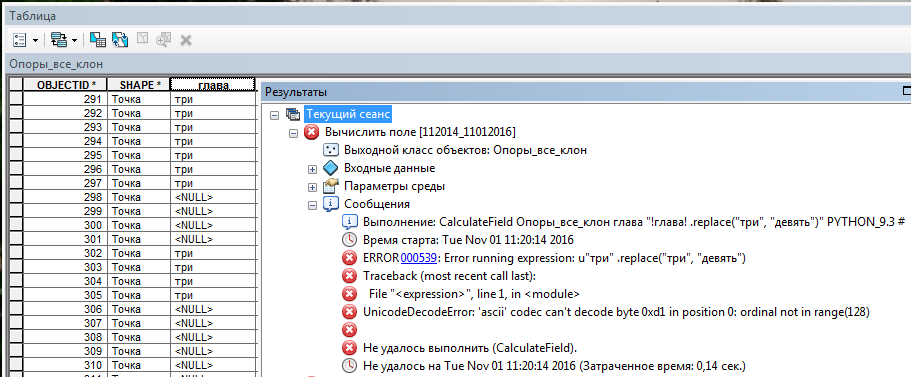Image resolution: width=911 pixels, height=377 pixels.
Task: Select the Текущий сеанс tree label
Action: [349, 114]
